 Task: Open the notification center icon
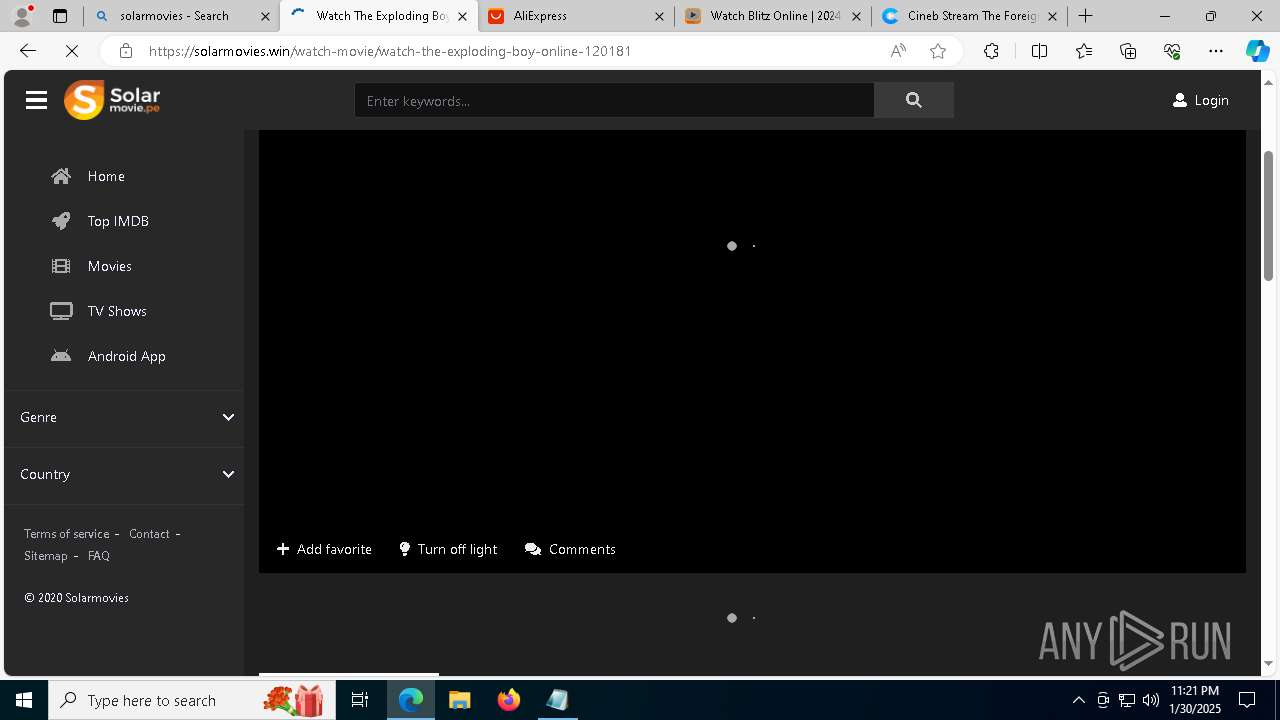1247,700
